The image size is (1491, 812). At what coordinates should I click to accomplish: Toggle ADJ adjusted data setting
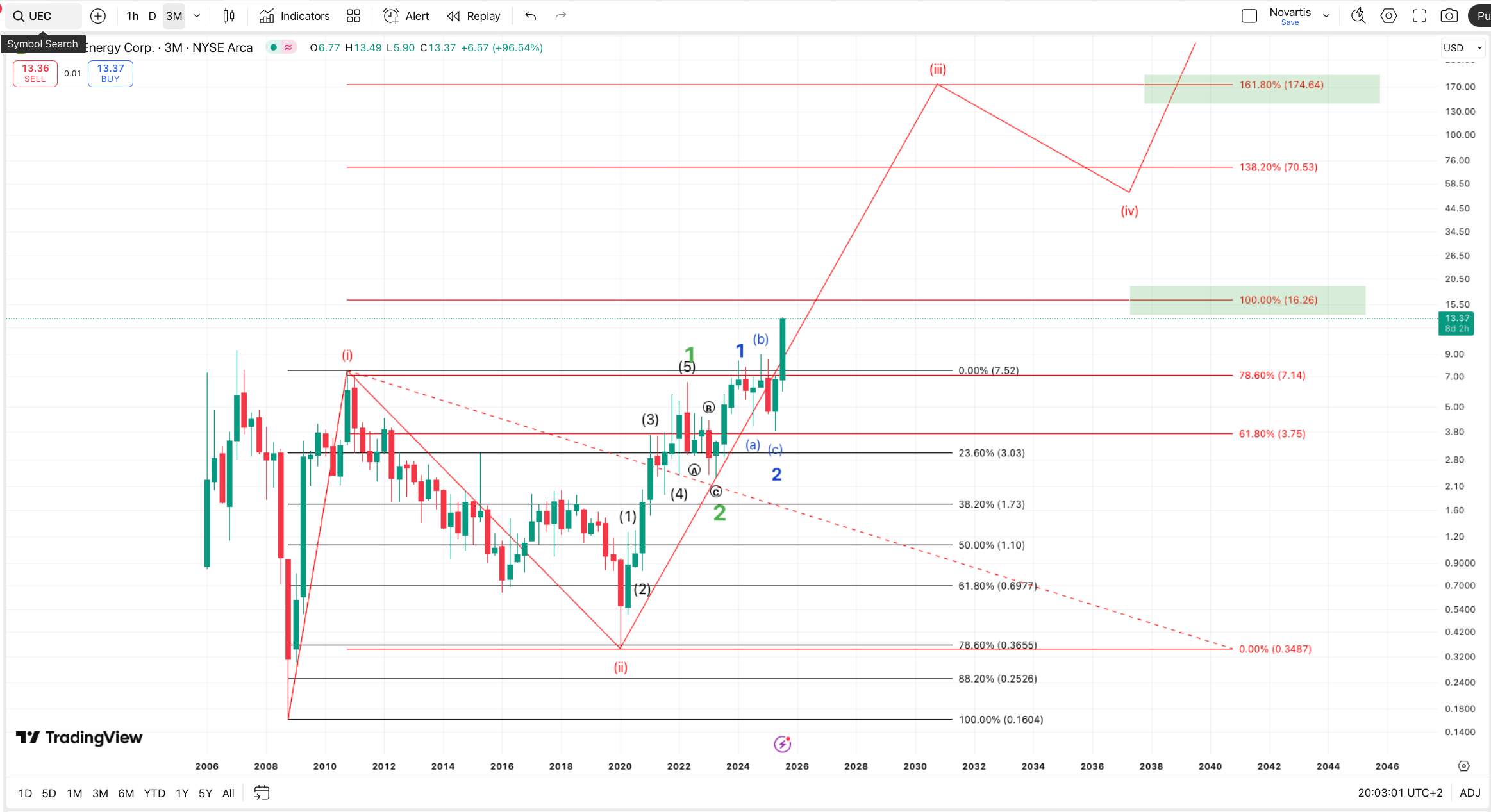pos(1469,793)
